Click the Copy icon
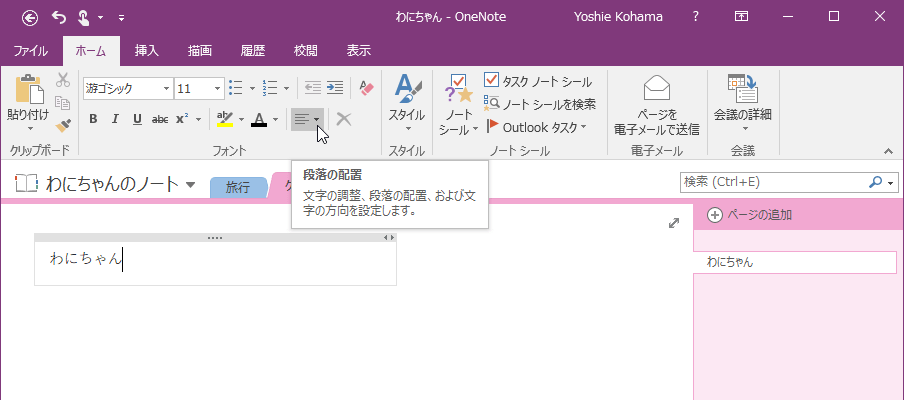 click(x=62, y=103)
